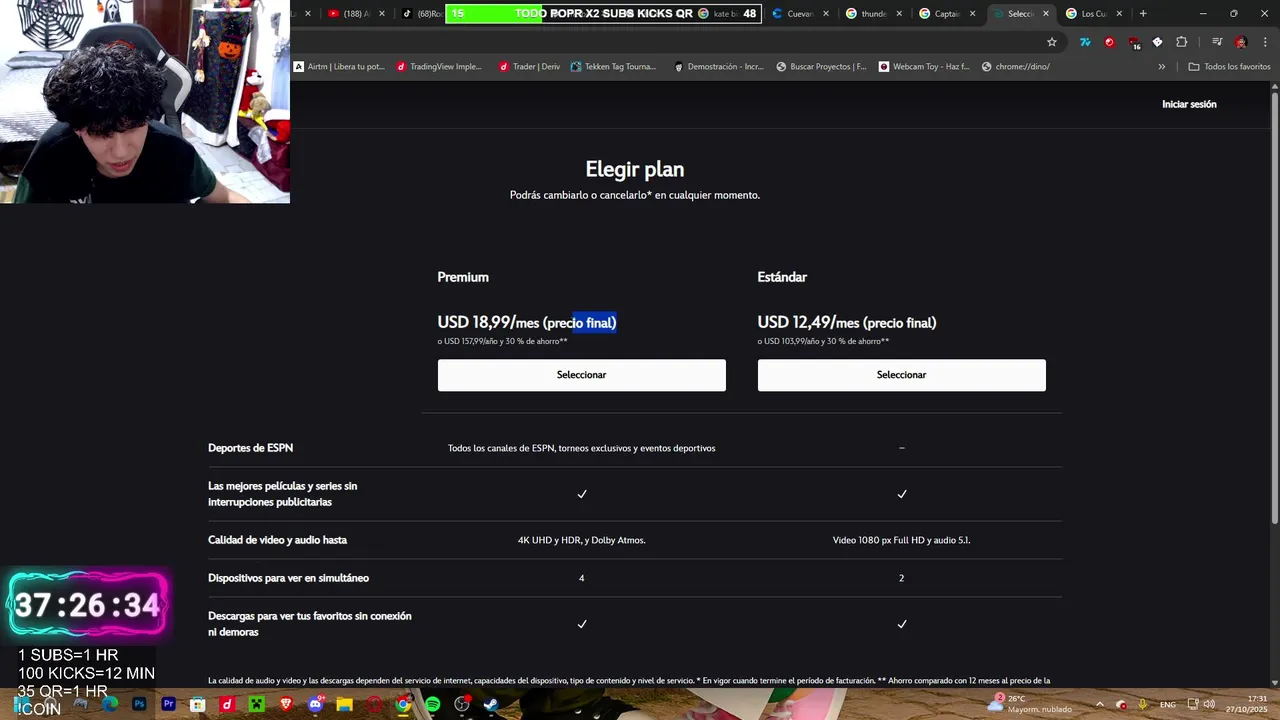Open the TradingView extension icon

pyautogui.click(x=1085, y=42)
